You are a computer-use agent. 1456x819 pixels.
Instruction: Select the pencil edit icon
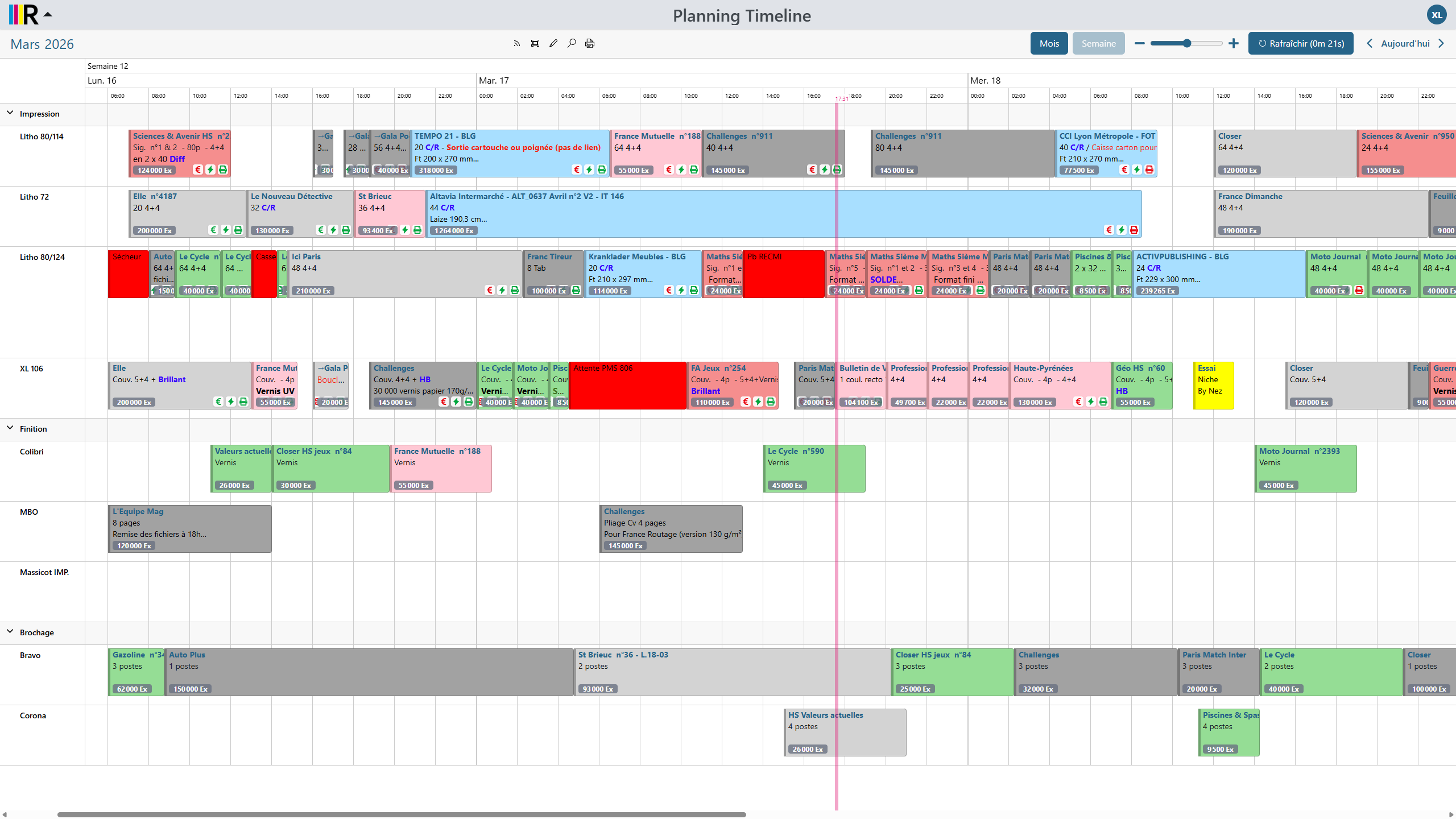553,43
